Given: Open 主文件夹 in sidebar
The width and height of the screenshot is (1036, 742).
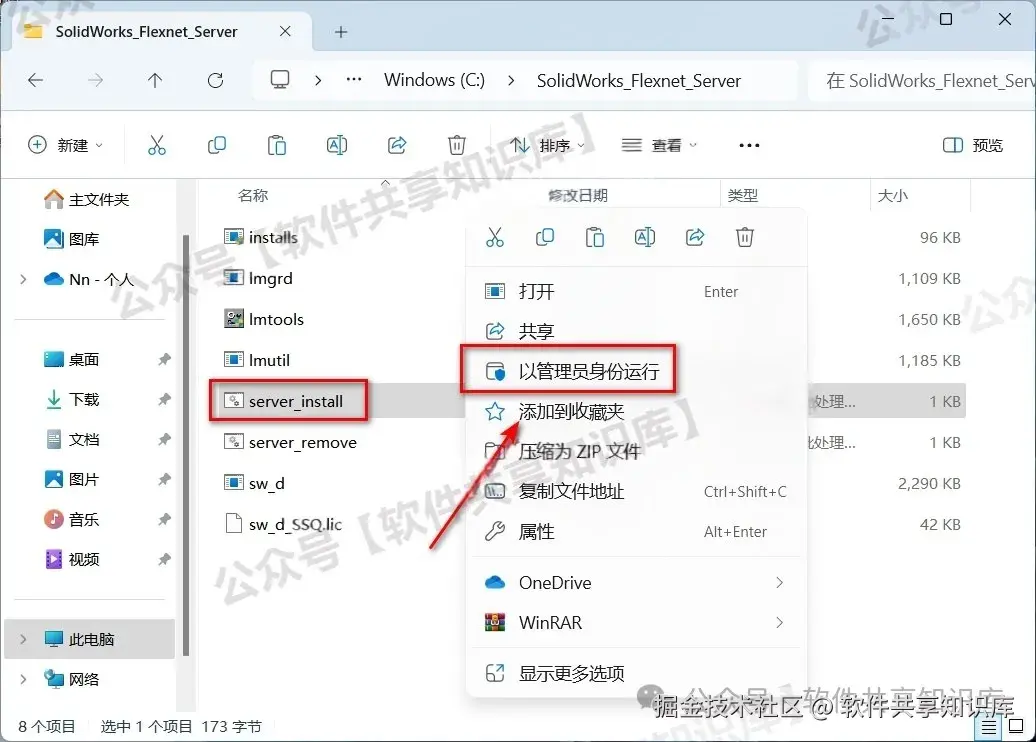Looking at the screenshot, I should click(87, 199).
